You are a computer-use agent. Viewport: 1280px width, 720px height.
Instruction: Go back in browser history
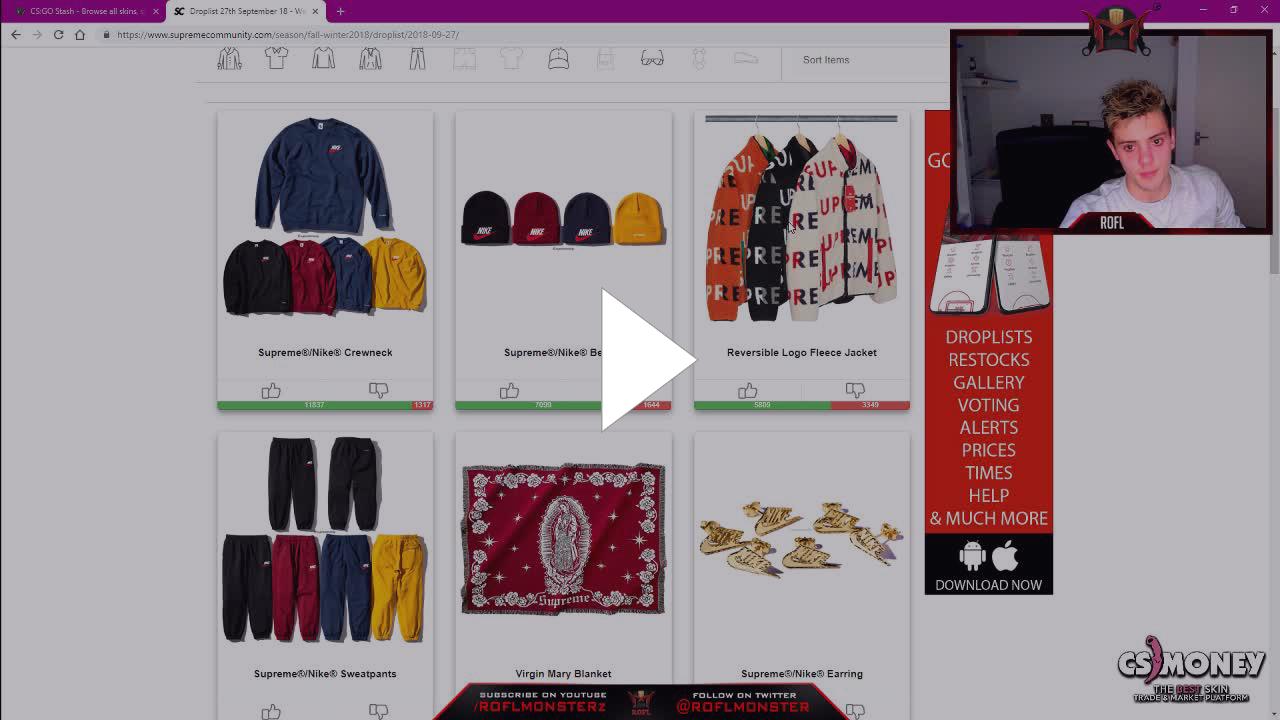click(x=15, y=34)
